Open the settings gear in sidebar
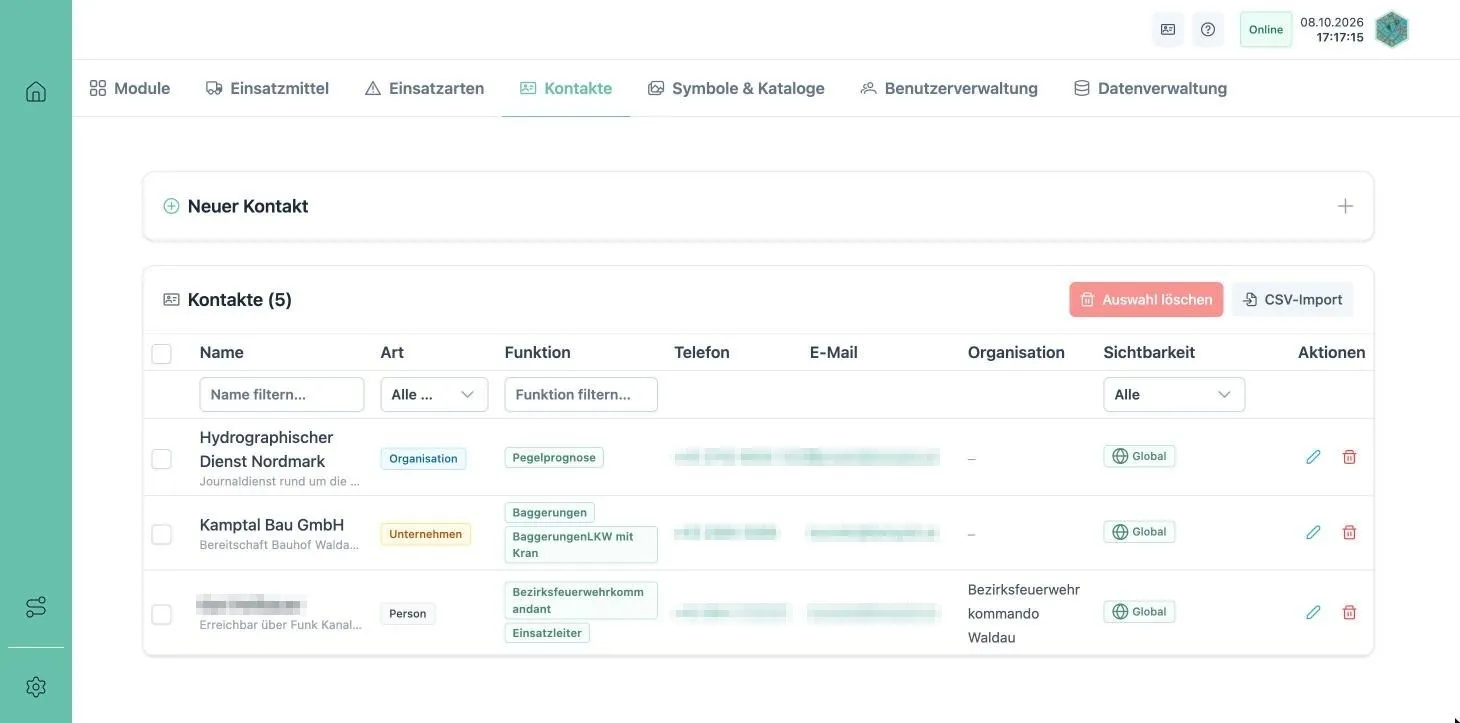The height and width of the screenshot is (723, 1460). pos(36,687)
